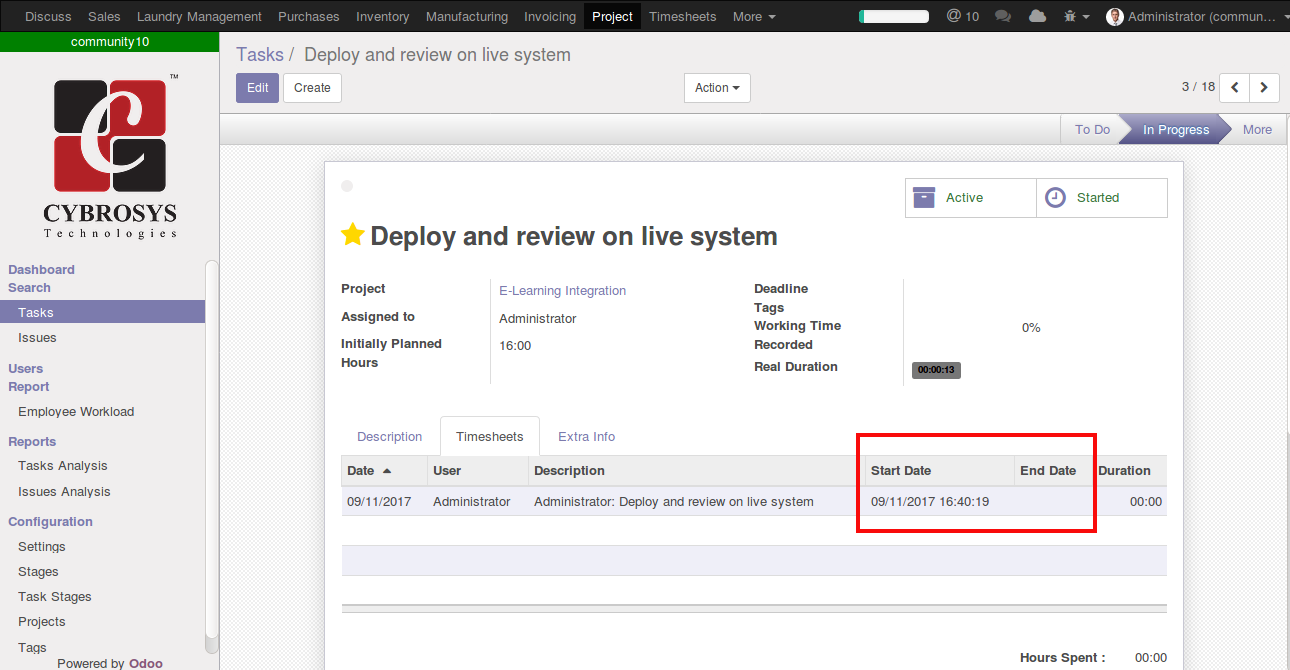Click the progress bar in top navbar
Screen dimensions: 1290x670
894,17
